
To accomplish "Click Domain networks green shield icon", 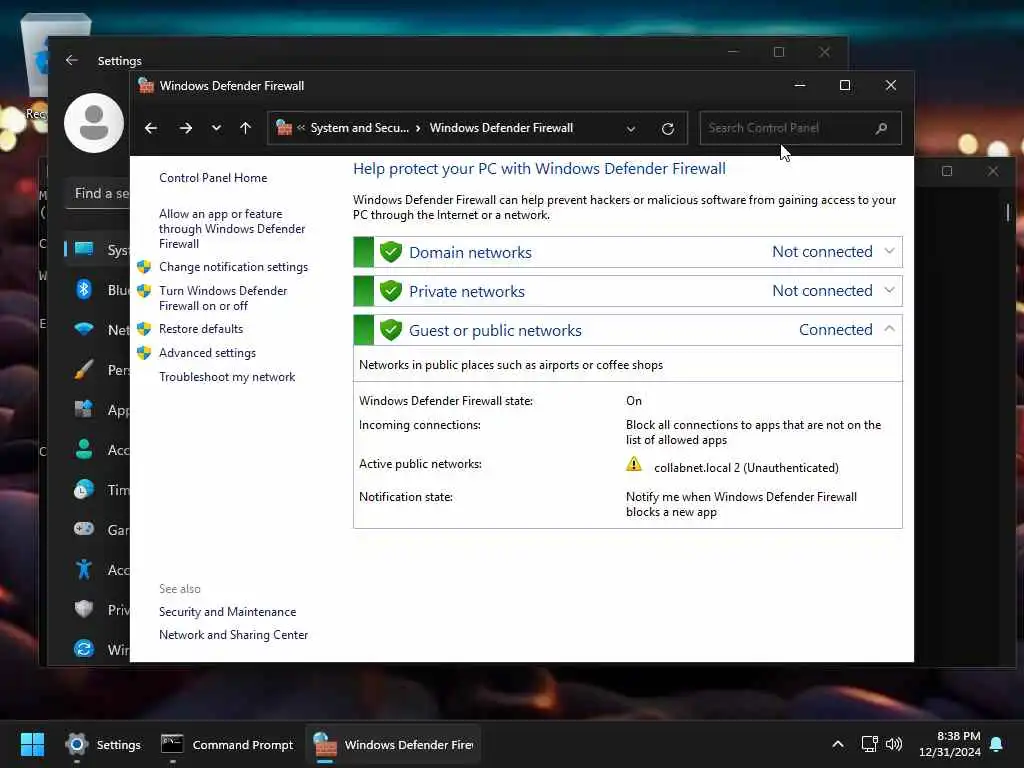I will click(391, 252).
